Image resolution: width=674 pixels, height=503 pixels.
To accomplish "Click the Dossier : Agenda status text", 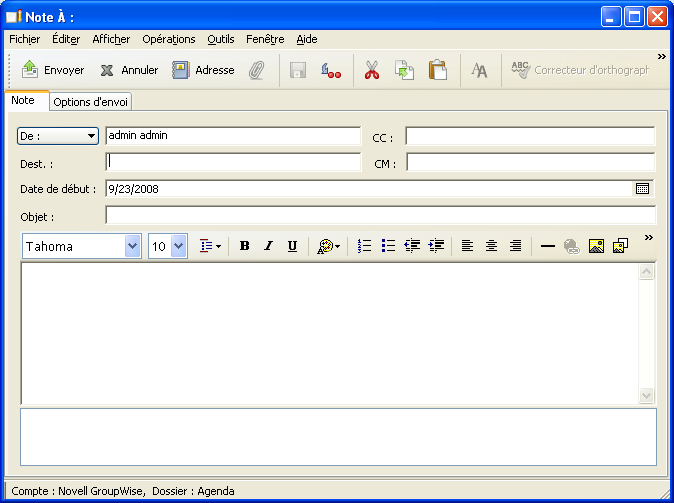I will 193,491.
